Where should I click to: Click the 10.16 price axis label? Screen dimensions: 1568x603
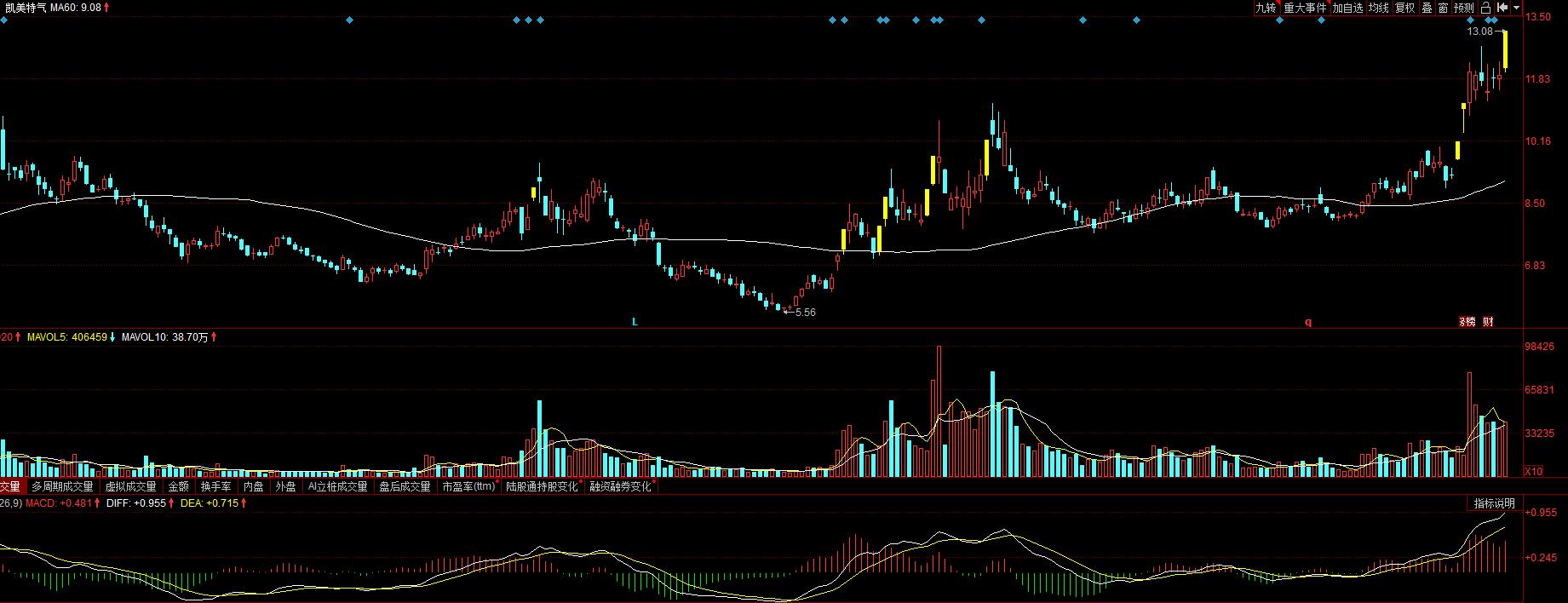coord(1538,141)
